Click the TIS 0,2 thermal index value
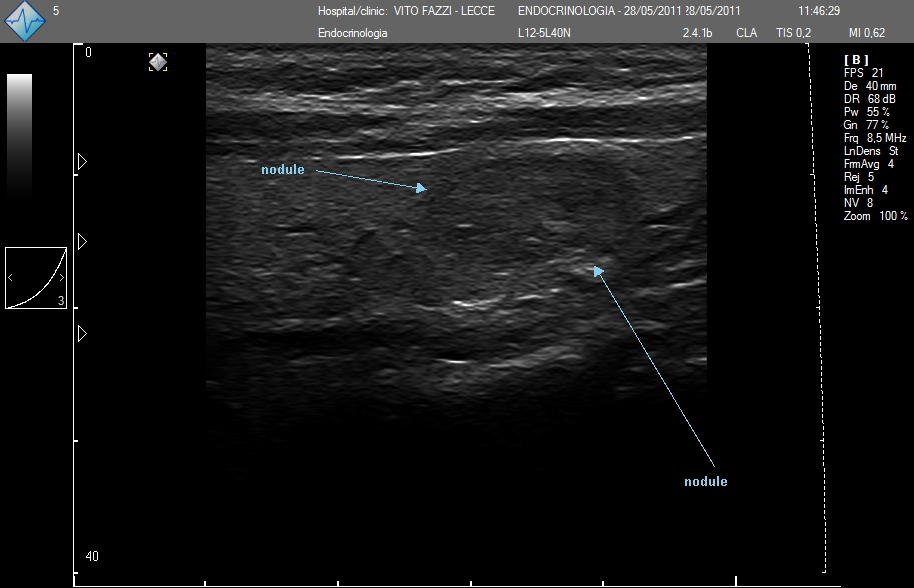This screenshot has height=588, width=914. pyautogui.click(x=793, y=33)
